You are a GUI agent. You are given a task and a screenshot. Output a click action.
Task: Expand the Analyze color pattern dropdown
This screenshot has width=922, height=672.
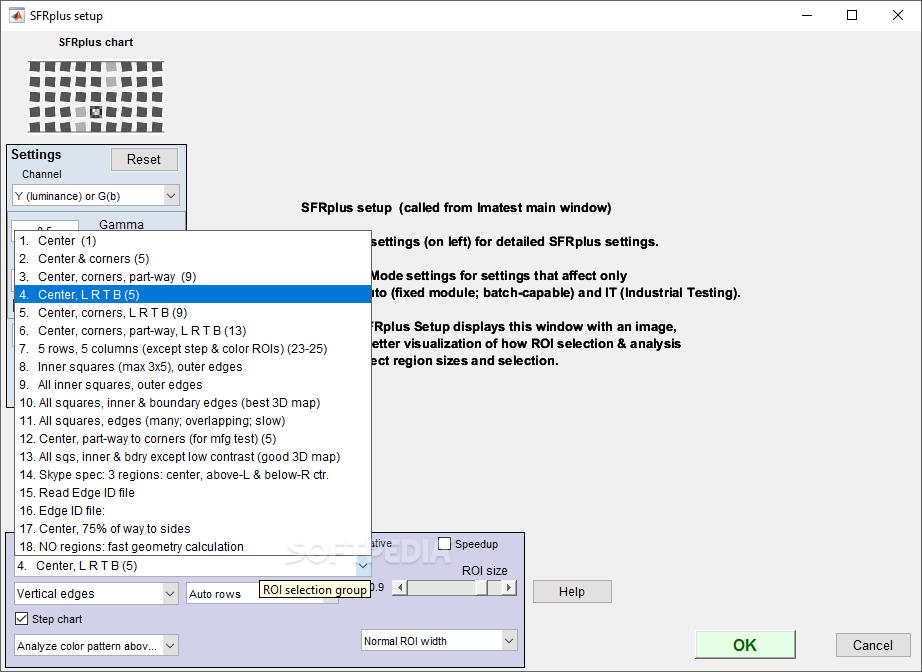coord(96,646)
